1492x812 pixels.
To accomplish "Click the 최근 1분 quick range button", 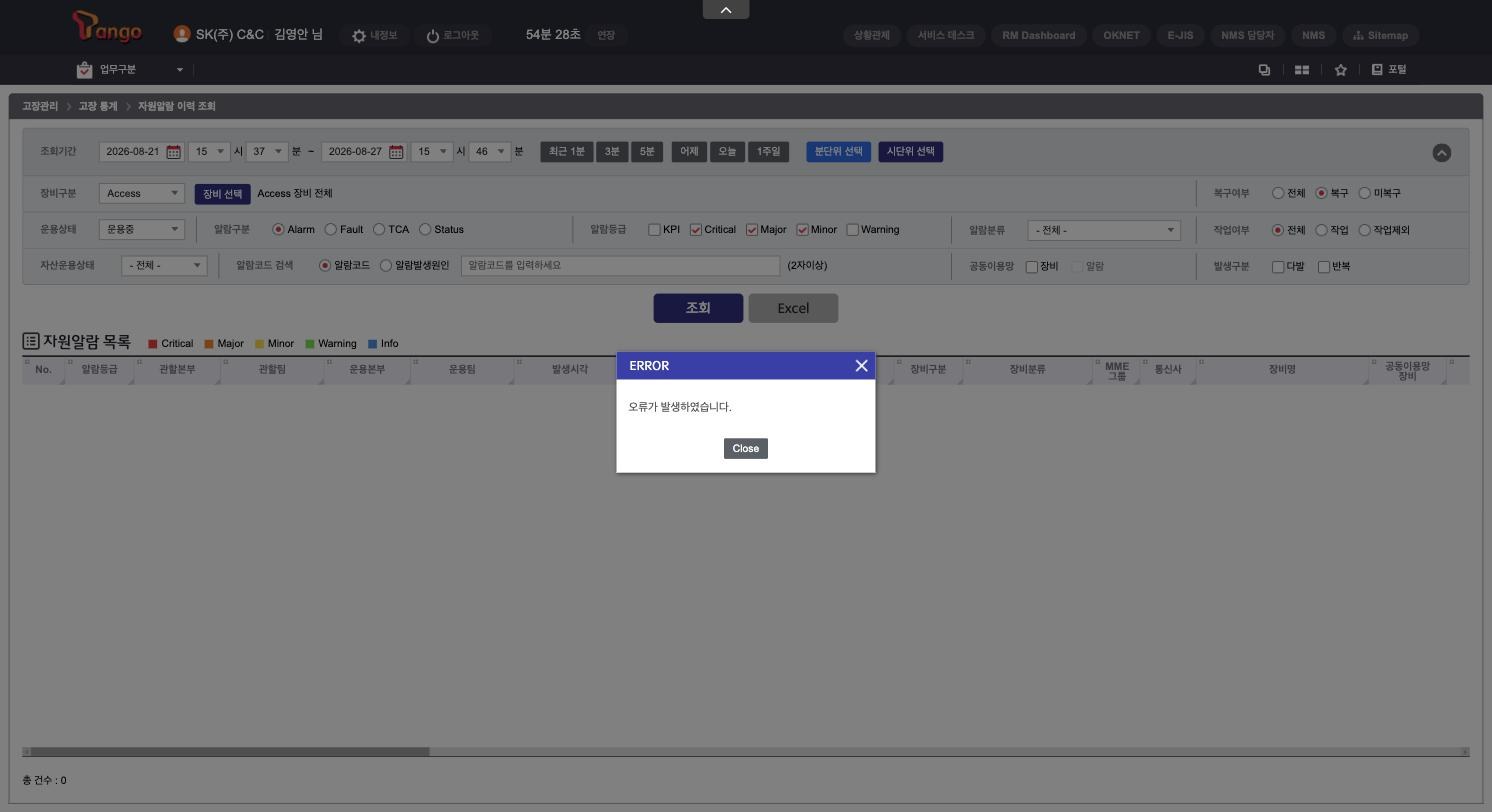I will pos(566,152).
